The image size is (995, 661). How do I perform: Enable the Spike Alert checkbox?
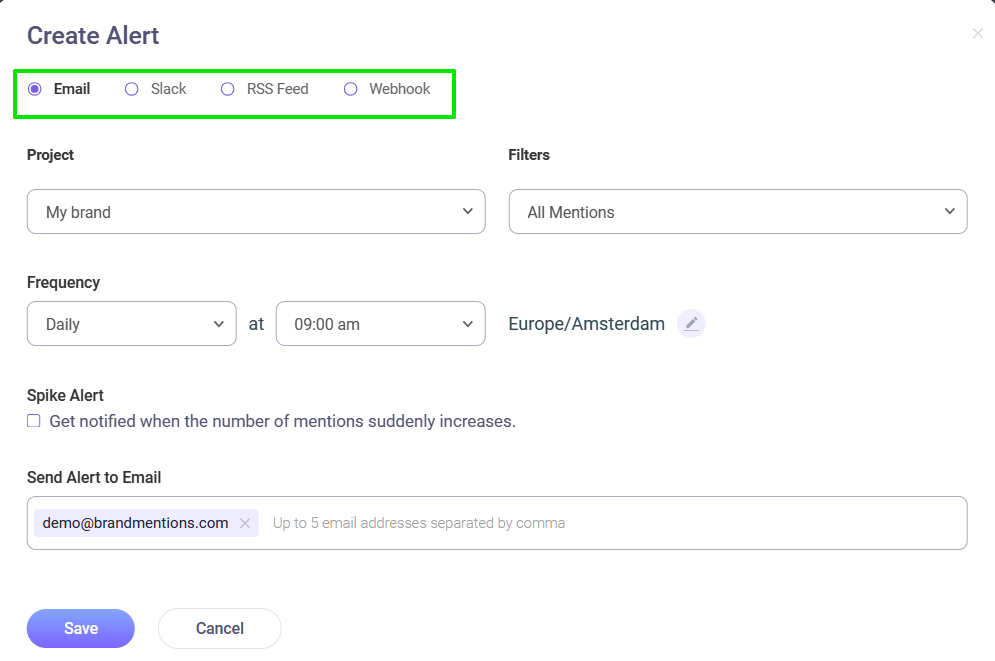point(34,421)
